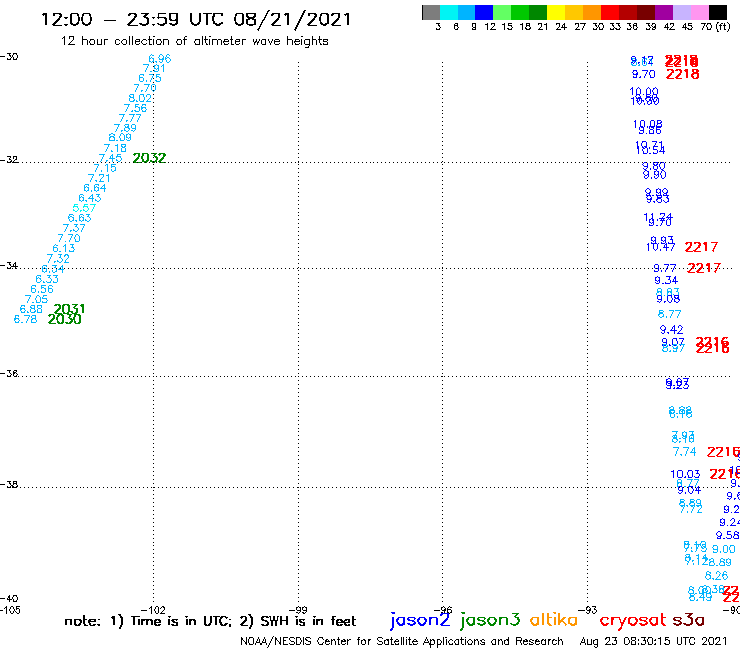Click the blue wave height value 9.70

(x=644, y=74)
